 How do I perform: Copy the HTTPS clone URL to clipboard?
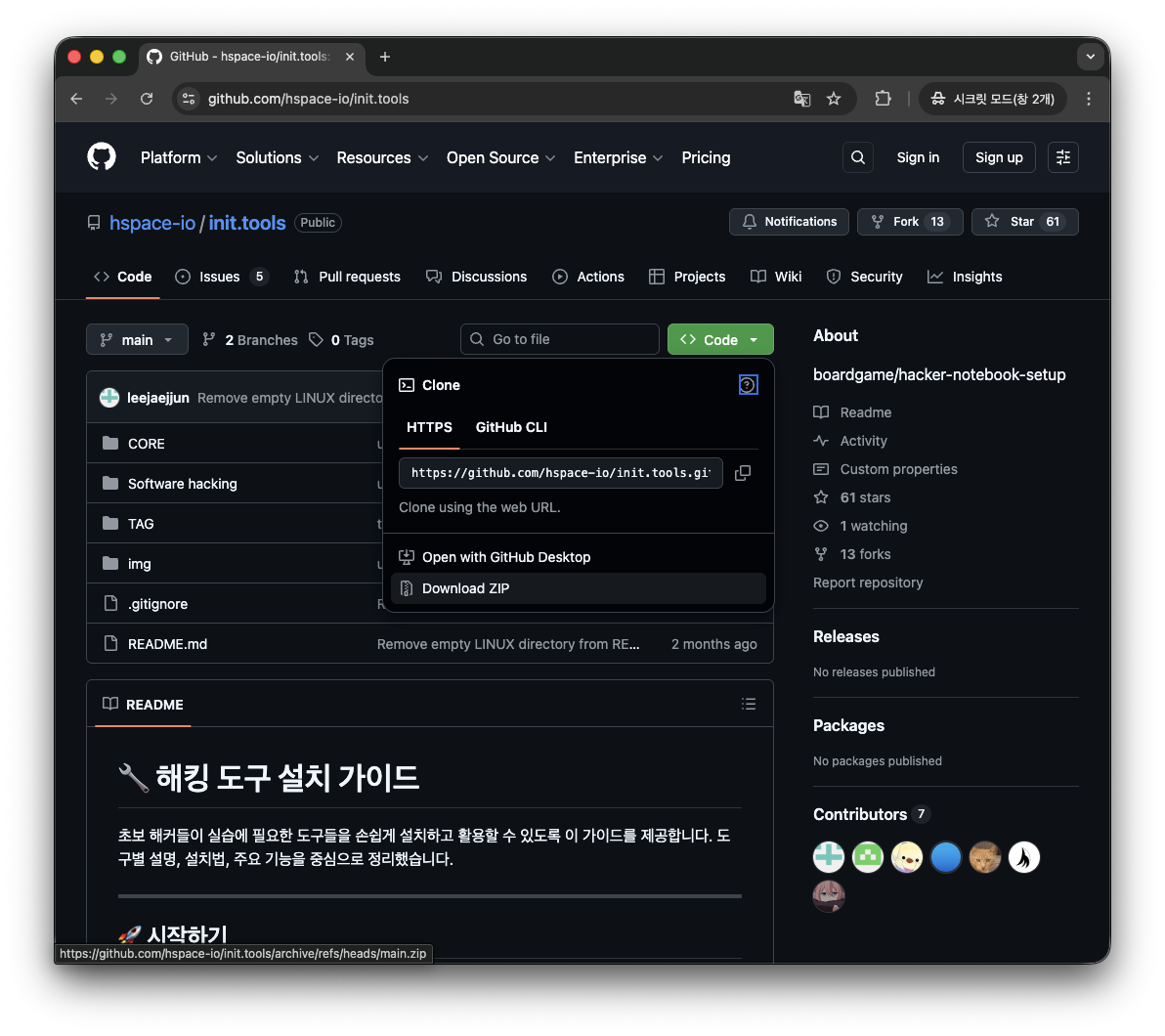point(743,473)
